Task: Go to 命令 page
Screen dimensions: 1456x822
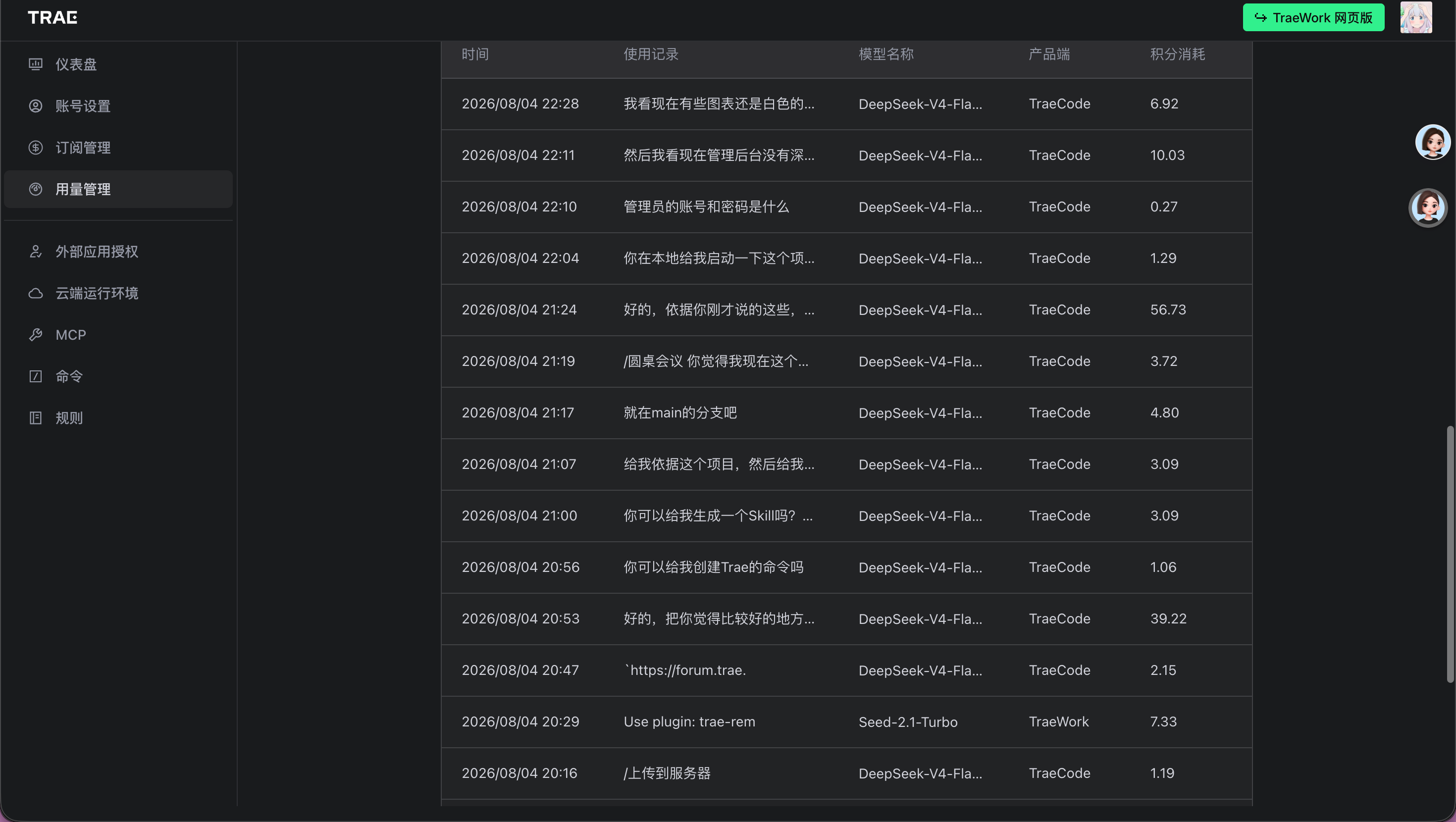Action: (118, 376)
